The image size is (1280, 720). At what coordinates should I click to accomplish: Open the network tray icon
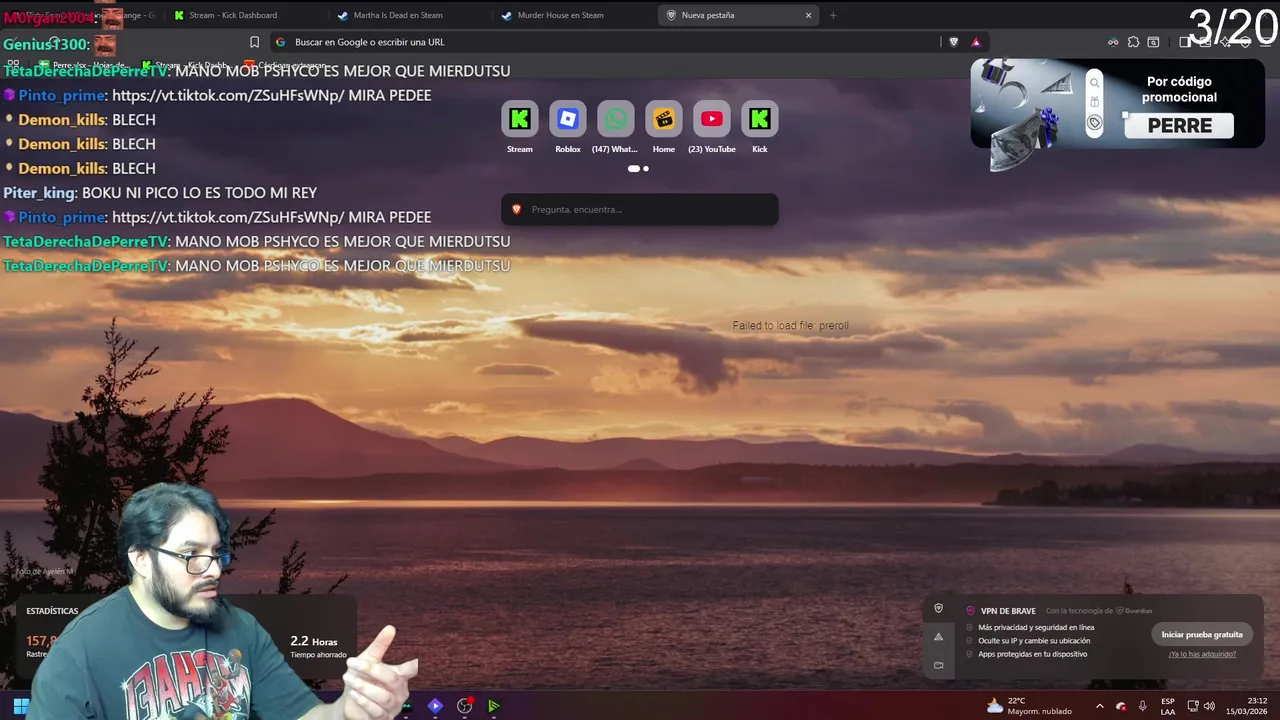click(1193, 706)
